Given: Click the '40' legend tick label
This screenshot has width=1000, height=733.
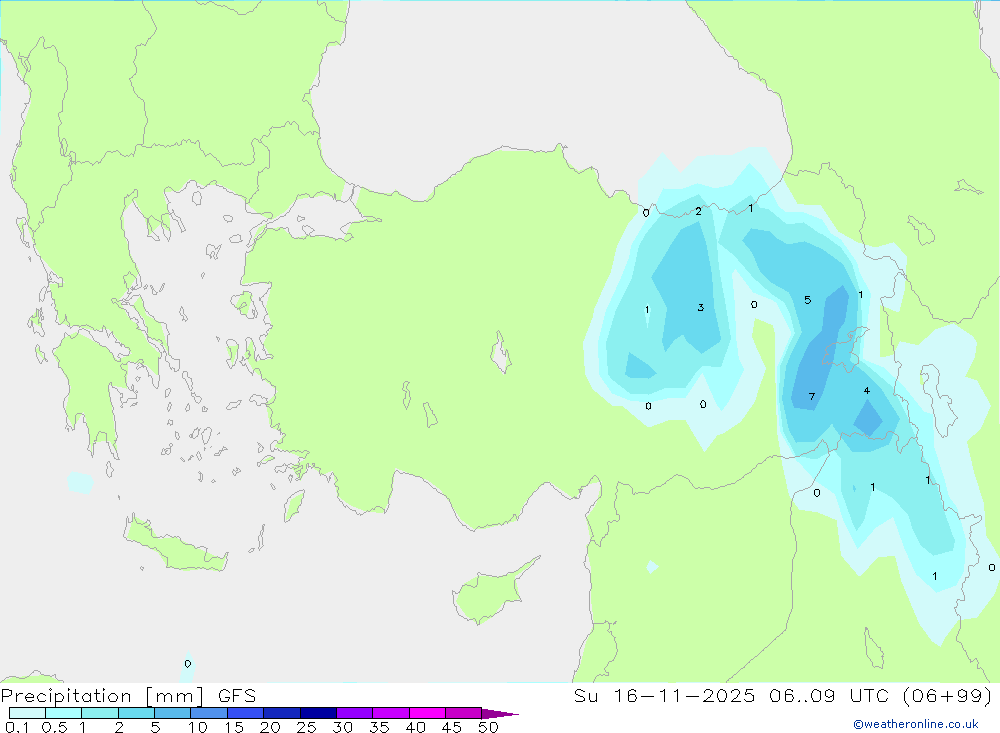Looking at the screenshot, I should click(415, 727).
